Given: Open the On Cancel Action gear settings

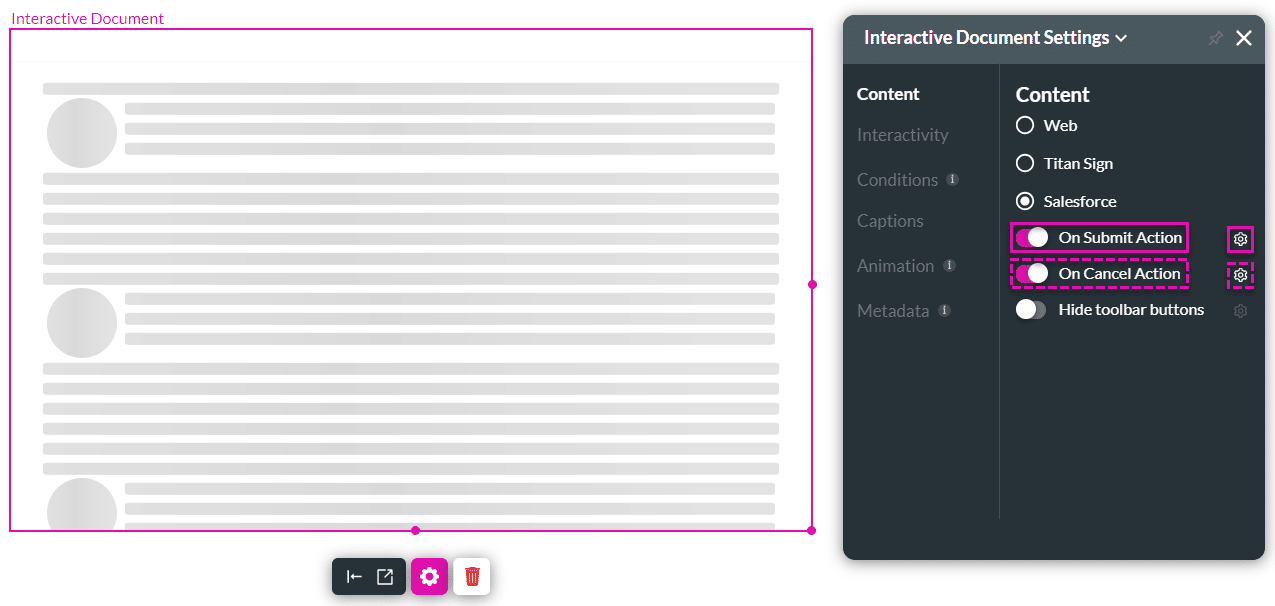Looking at the screenshot, I should [x=1240, y=274].
